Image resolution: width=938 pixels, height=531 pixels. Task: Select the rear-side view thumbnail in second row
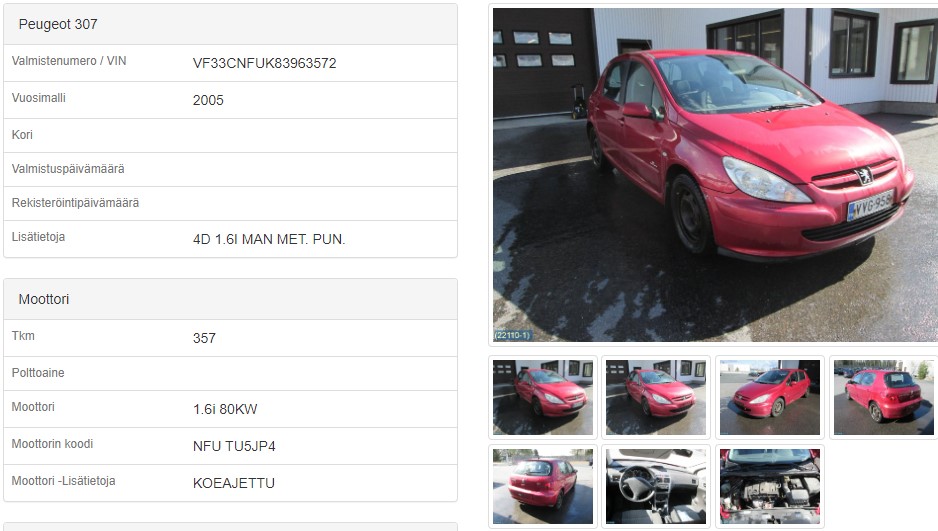(x=543, y=486)
